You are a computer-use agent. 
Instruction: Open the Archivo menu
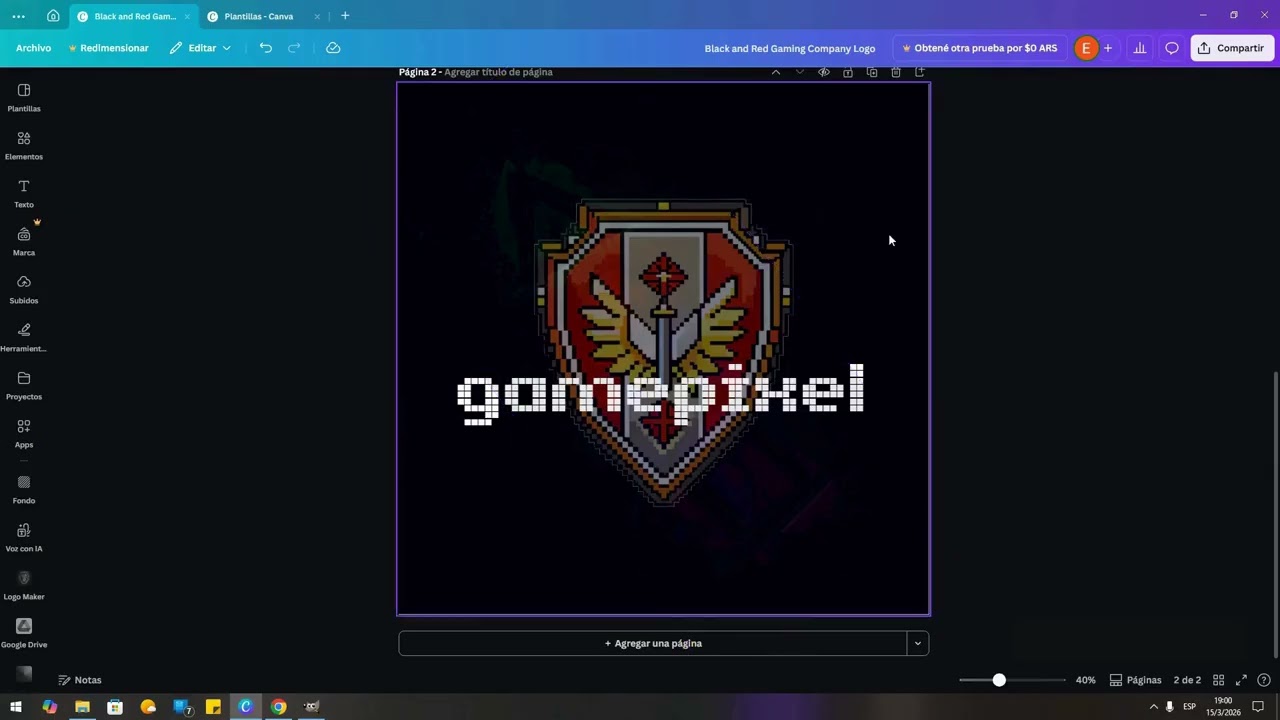coord(33,48)
